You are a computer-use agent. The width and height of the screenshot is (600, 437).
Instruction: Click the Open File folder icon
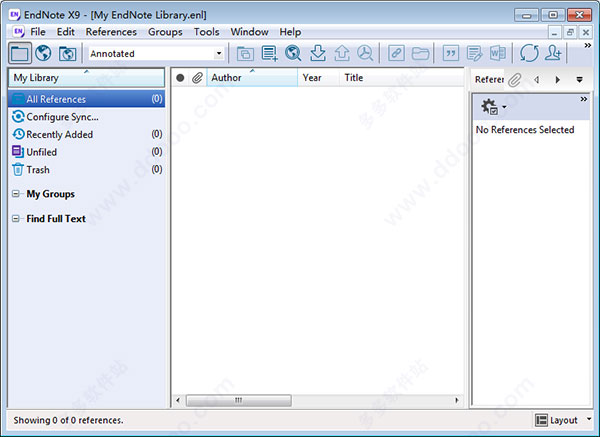(x=420, y=54)
